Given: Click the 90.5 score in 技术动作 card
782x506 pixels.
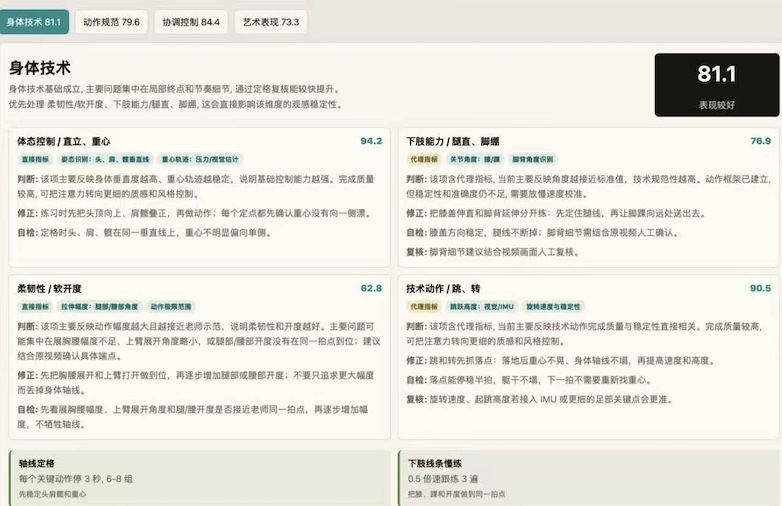Looking at the screenshot, I should click(x=760, y=288).
